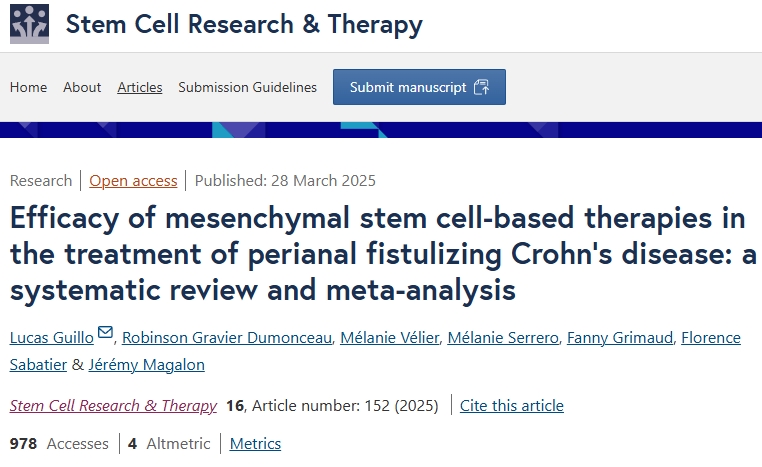The image size is (762, 467).
Task: View Fanny Grimaud author info
Action: [618, 337]
